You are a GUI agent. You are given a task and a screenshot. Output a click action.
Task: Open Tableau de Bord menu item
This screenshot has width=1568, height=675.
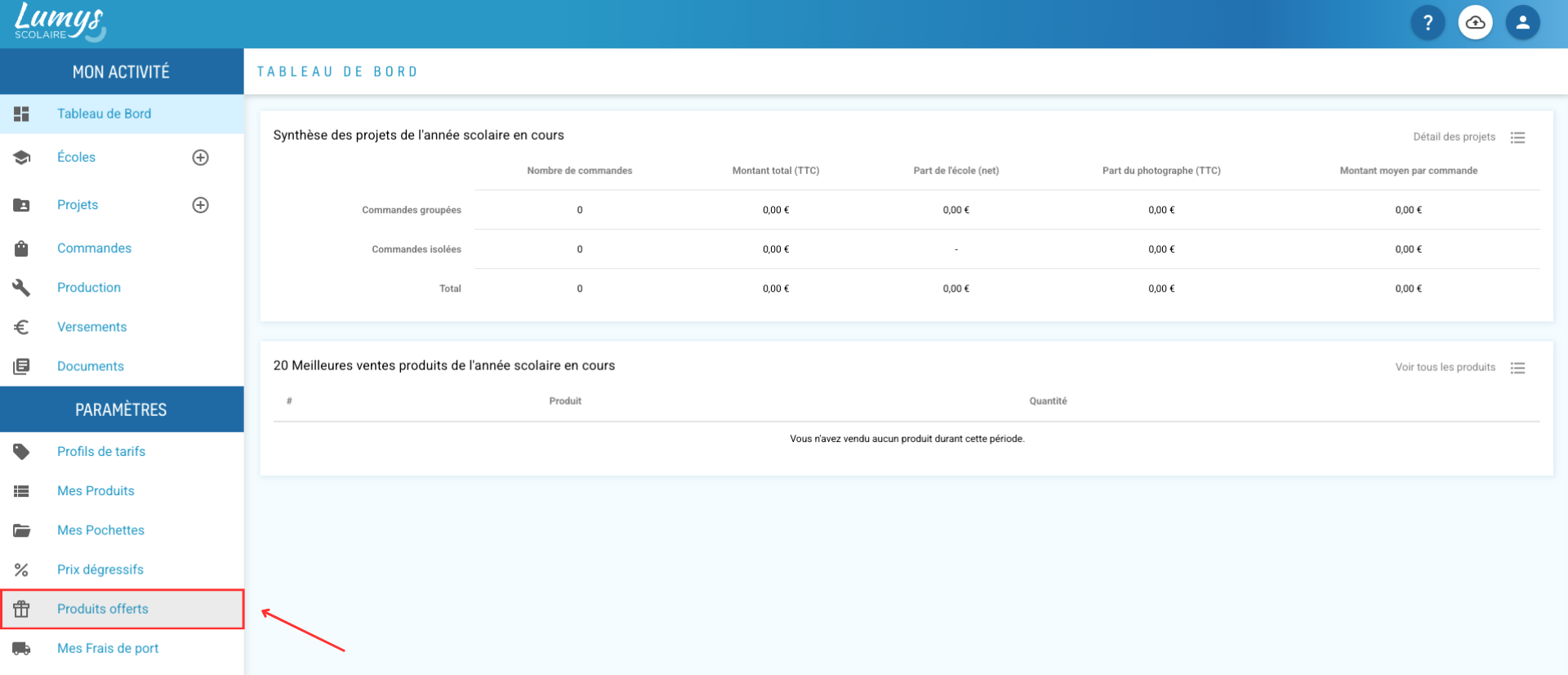point(122,114)
